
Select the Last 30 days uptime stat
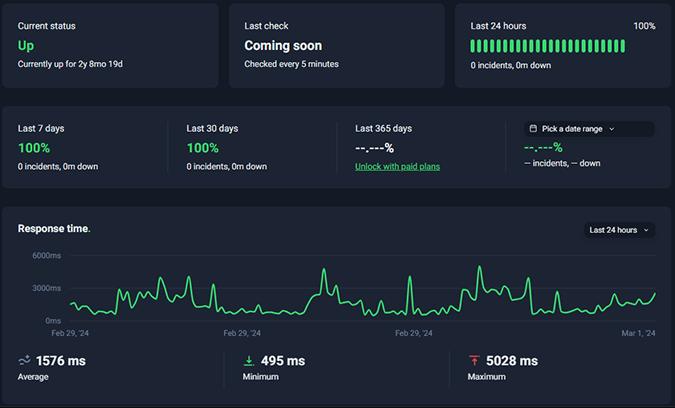(x=203, y=148)
